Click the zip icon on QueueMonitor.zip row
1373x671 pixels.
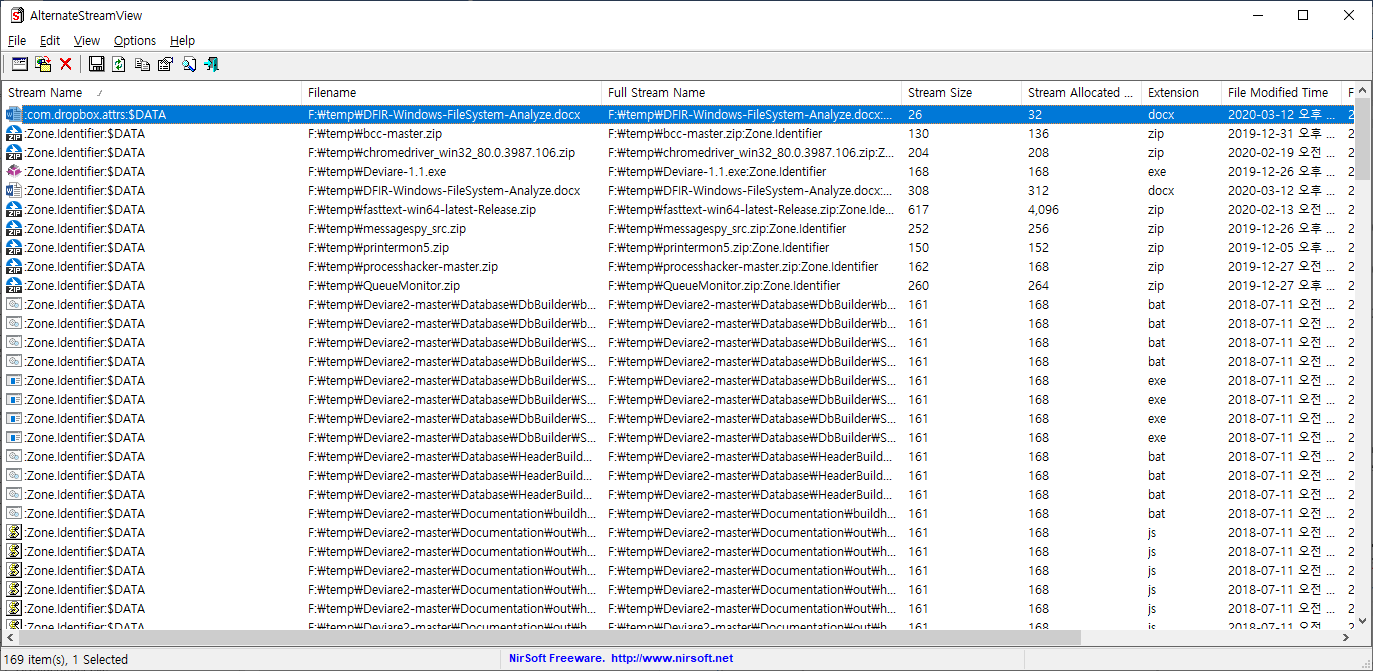14,285
